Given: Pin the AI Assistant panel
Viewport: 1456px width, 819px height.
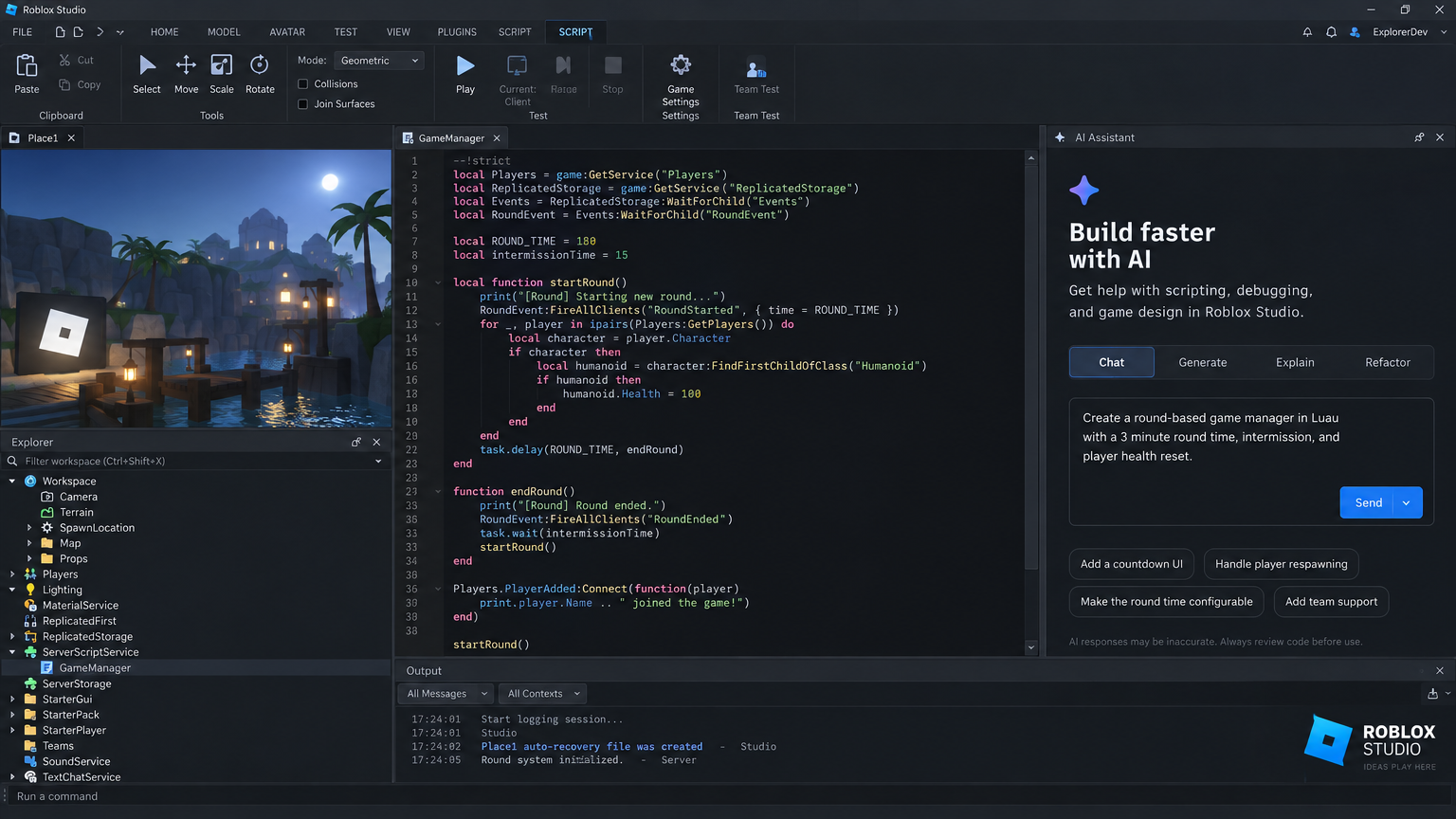Looking at the screenshot, I should [1419, 137].
